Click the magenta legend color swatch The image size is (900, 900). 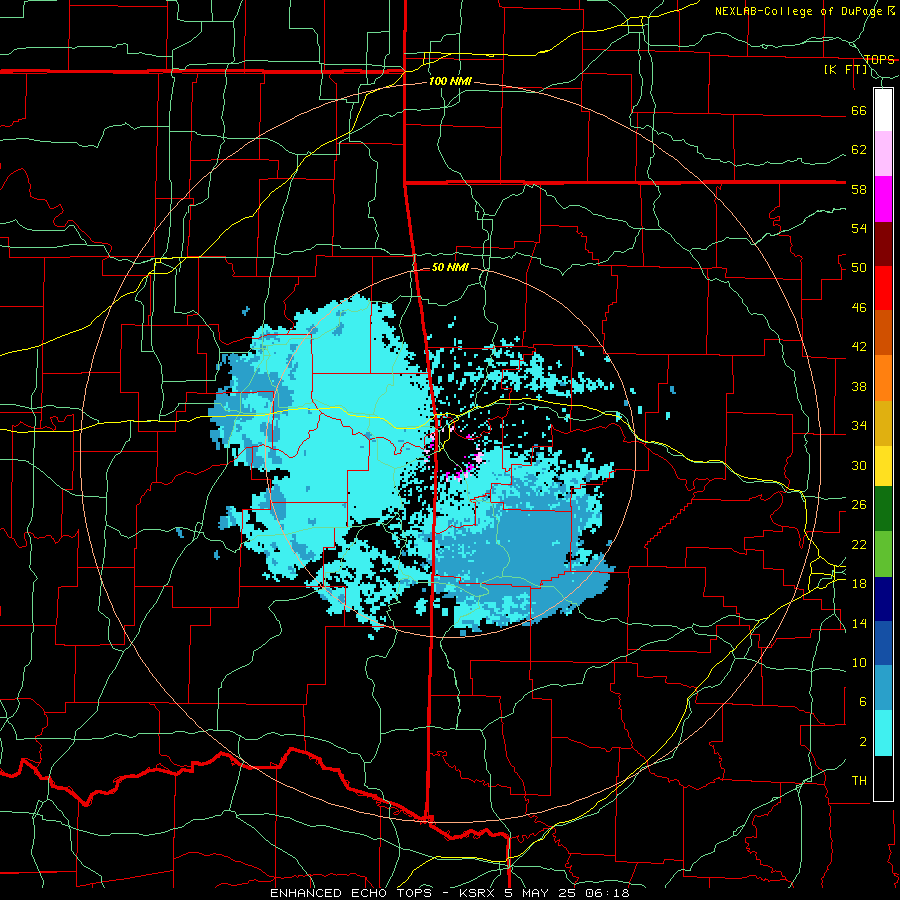883,199
